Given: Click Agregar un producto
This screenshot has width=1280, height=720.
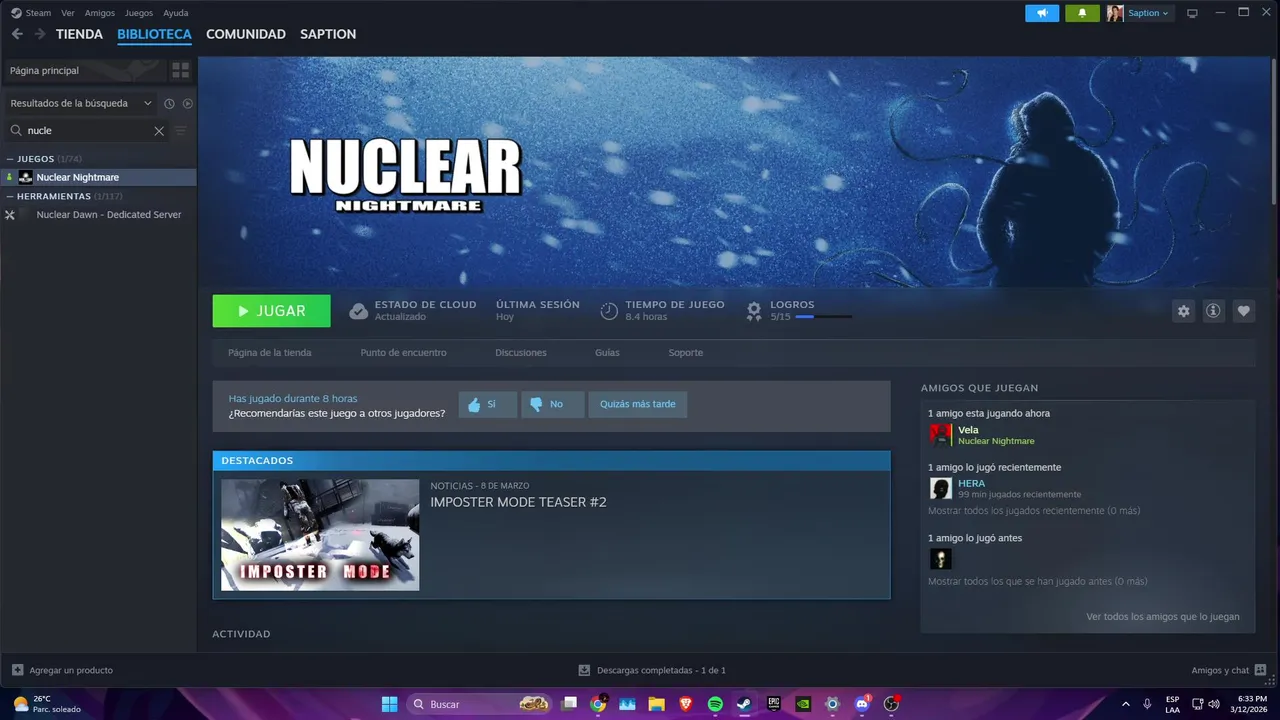Looking at the screenshot, I should [62, 670].
